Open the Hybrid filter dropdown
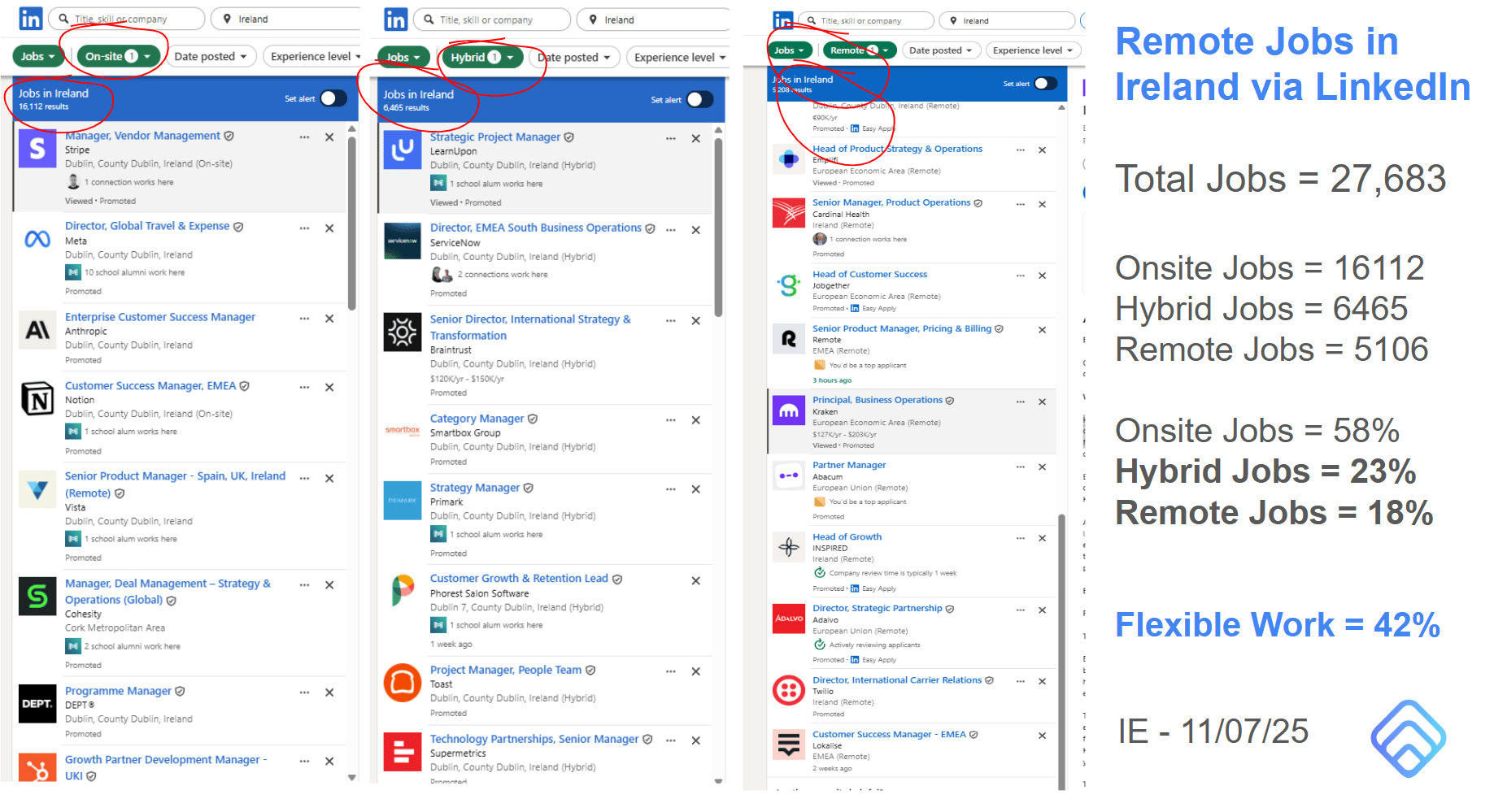 [x=482, y=57]
